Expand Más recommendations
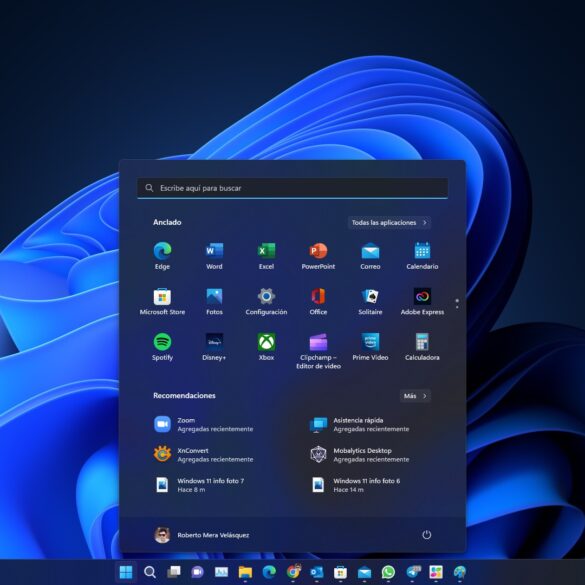This screenshot has width=585, height=585. 415,396
